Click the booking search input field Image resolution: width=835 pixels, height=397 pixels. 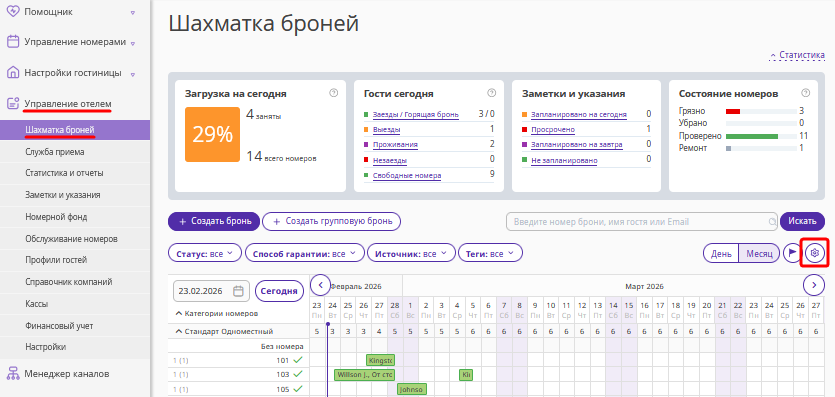(642, 221)
